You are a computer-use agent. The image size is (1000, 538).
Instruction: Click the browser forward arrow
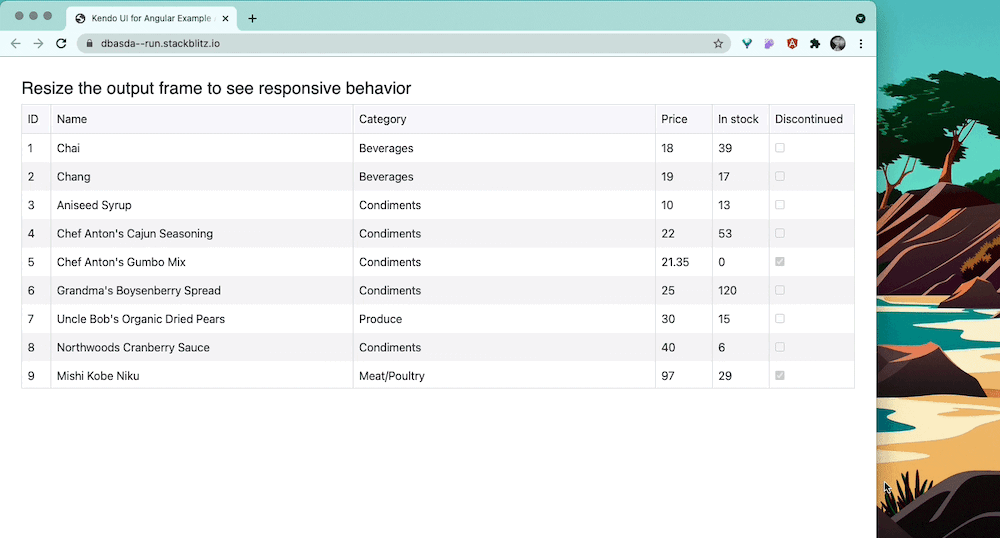tap(38, 44)
